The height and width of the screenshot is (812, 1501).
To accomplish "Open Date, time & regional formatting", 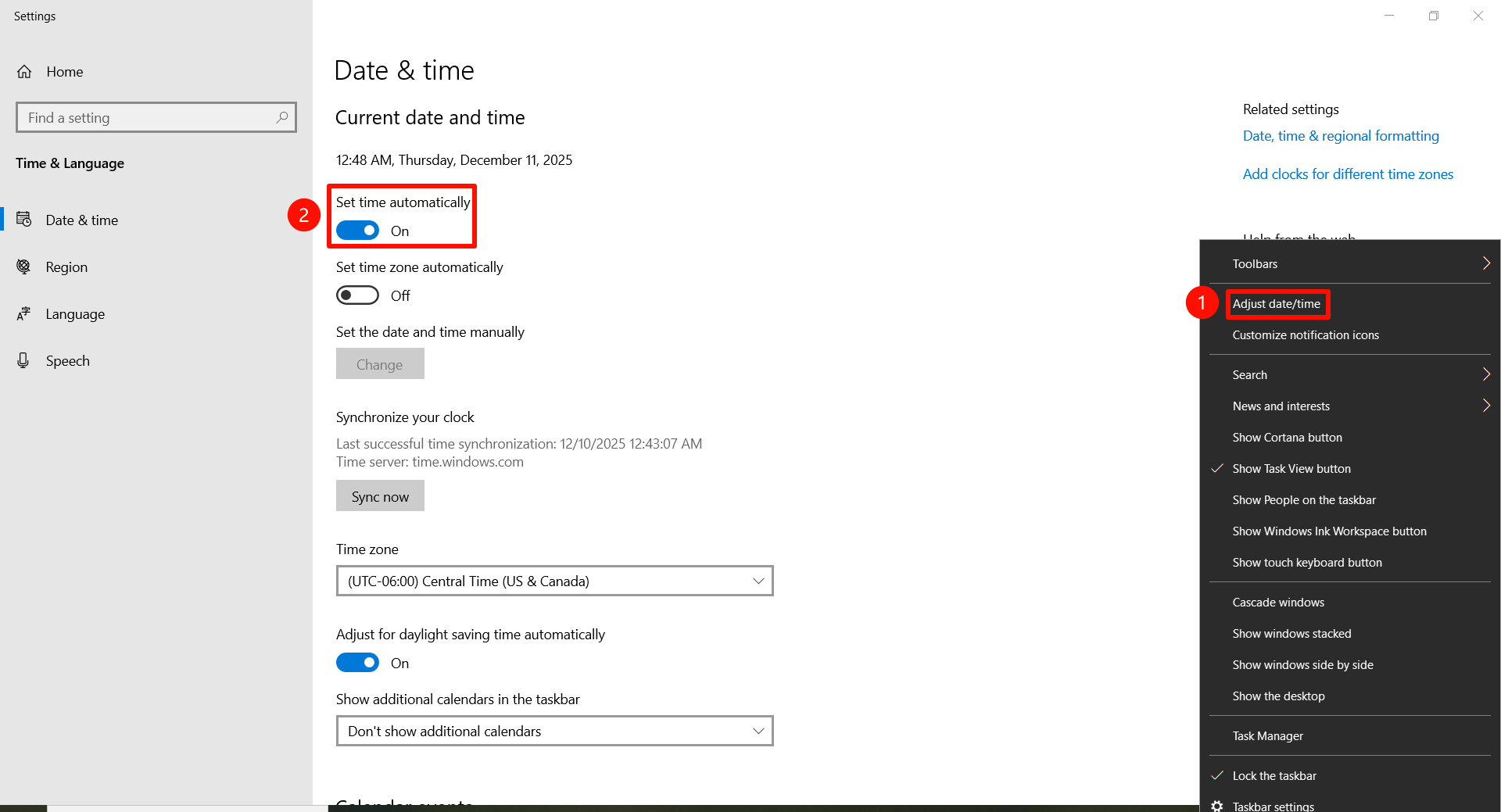I will point(1340,135).
